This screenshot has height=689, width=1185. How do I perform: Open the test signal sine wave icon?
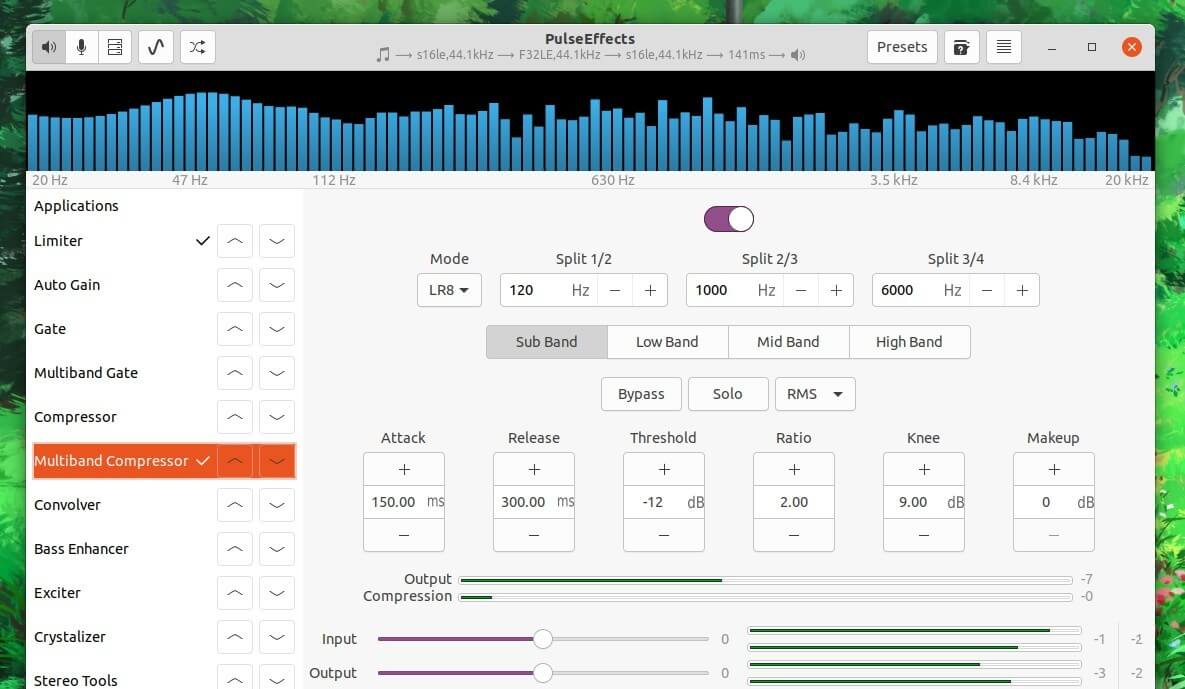(155, 46)
